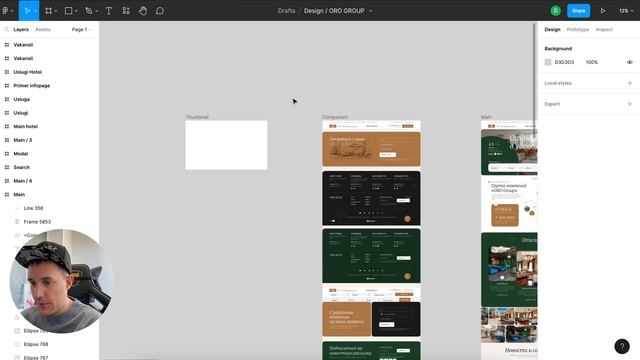Screen dimensions: 640x360
Task: Open Frame tool options dropdown arrow
Action: [56, 11]
